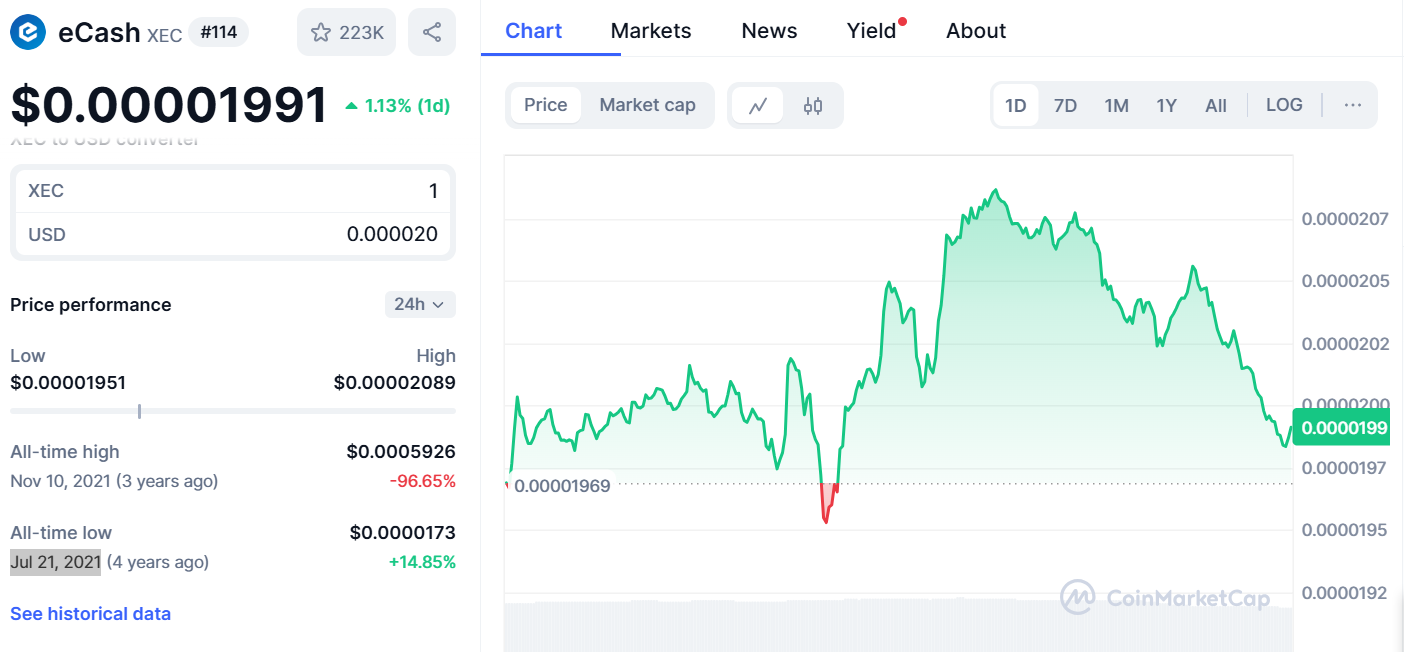Enable LOG scale on the chart

[x=1284, y=104]
